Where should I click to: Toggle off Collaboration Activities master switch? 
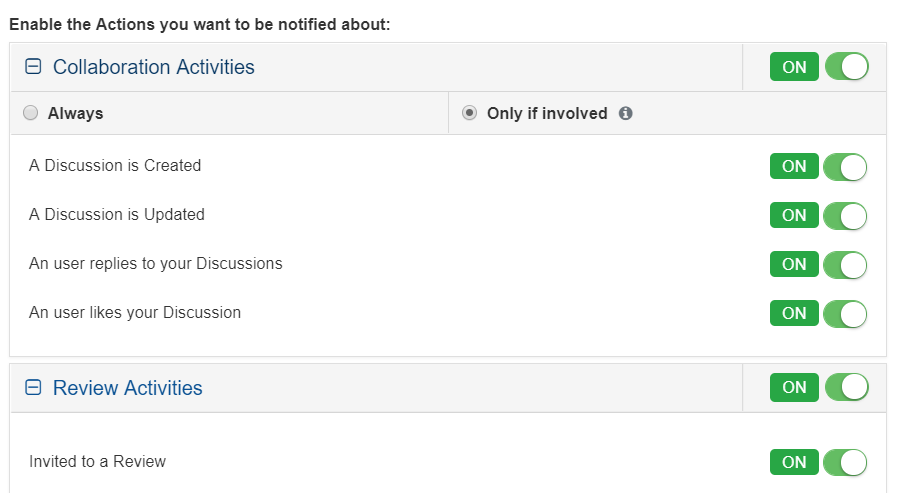click(819, 67)
